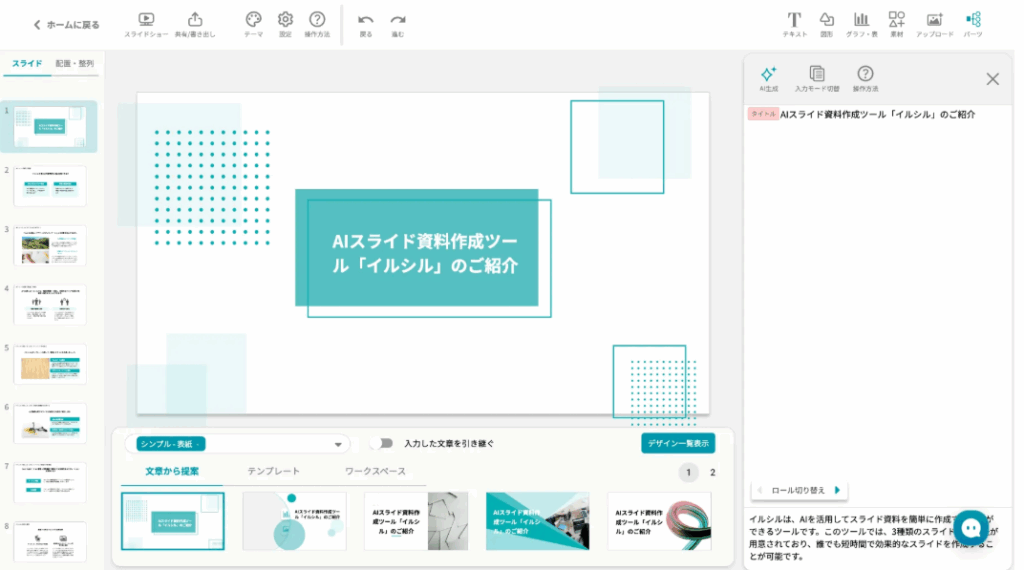
Task: Go back with ホームに戻る
Action: tap(66, 24)
